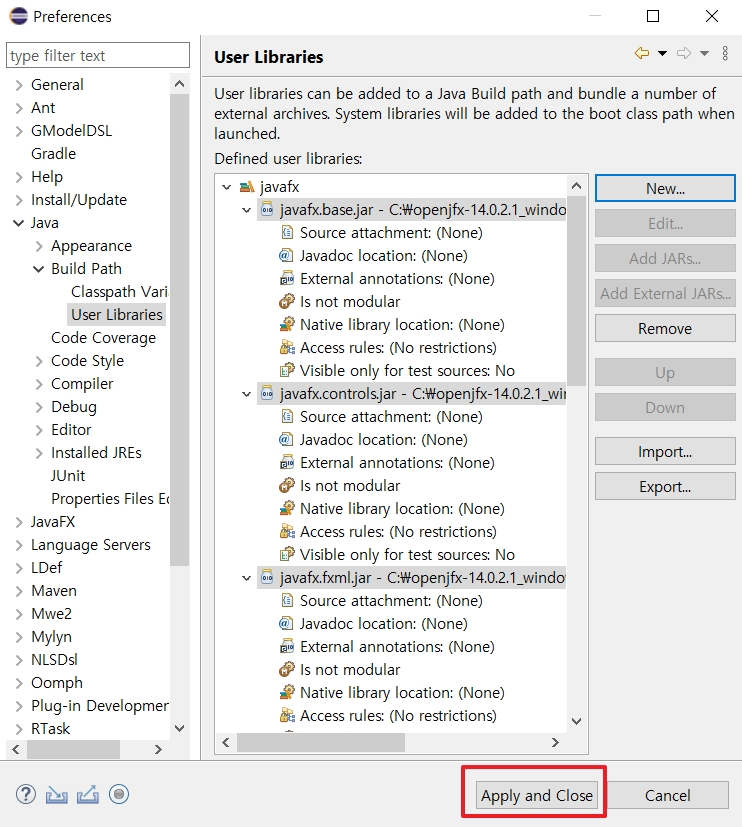
Task: Click the Forward navigation arrow icon
Action: 684,53
